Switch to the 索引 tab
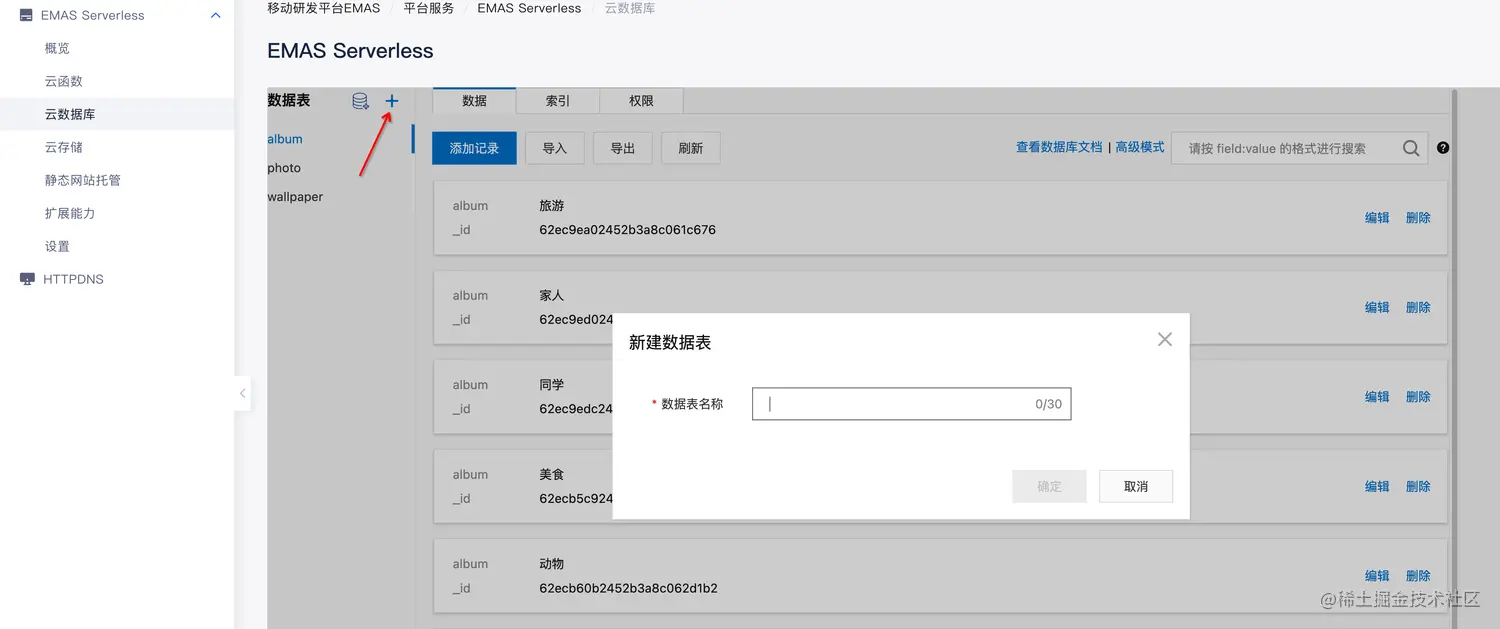This screenshot has width=1500, height=629. click(558, 100)
